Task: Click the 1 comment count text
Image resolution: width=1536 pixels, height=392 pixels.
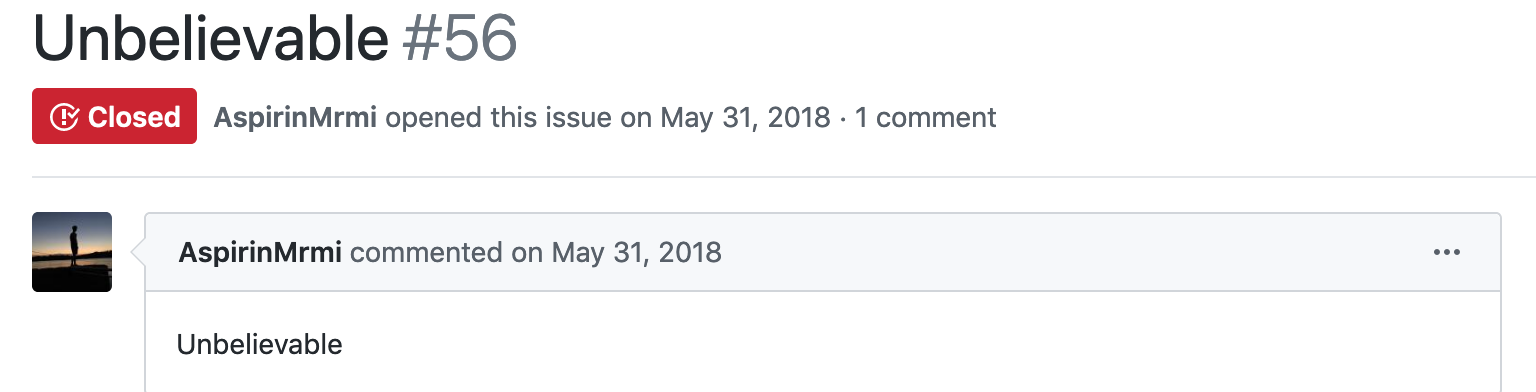Action: point(925,117)
